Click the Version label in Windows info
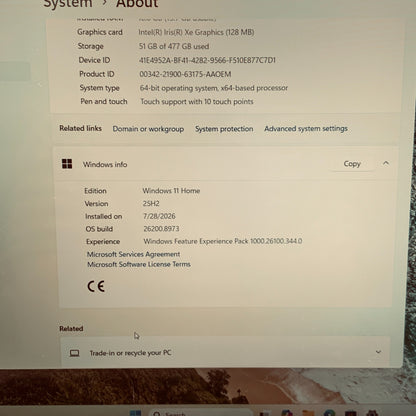416x416 pixels. pyautogui.click(x=96, y=204)
